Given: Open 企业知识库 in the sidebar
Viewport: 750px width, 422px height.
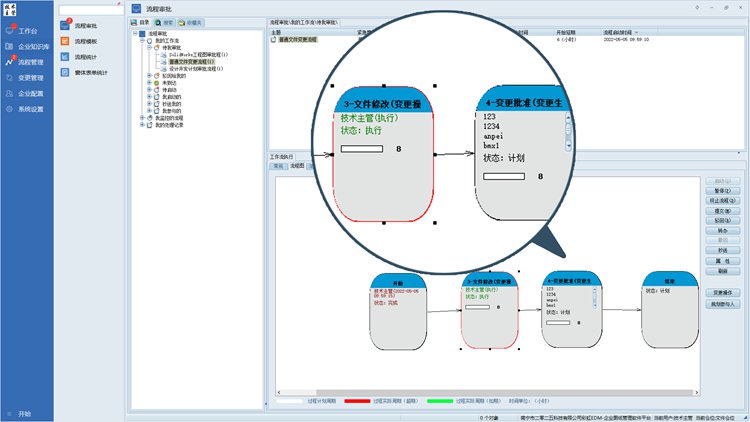Looking at the screenshot, I should click(x=30, y=47).
